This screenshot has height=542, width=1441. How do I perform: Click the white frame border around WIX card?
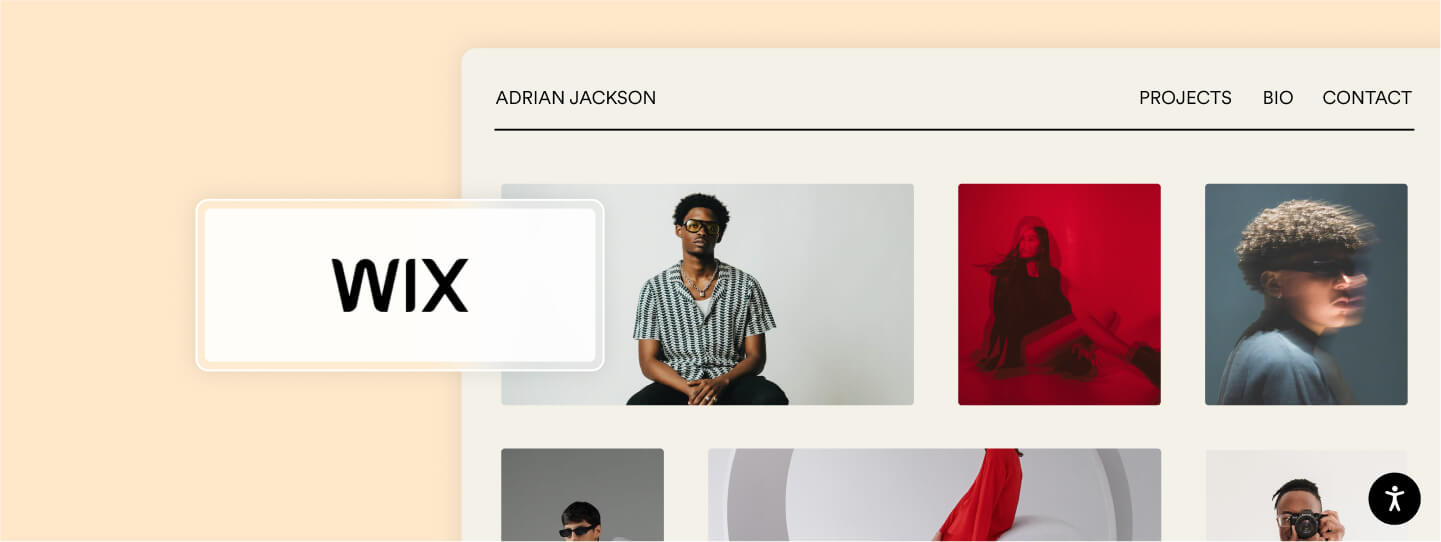click(400, 204)
